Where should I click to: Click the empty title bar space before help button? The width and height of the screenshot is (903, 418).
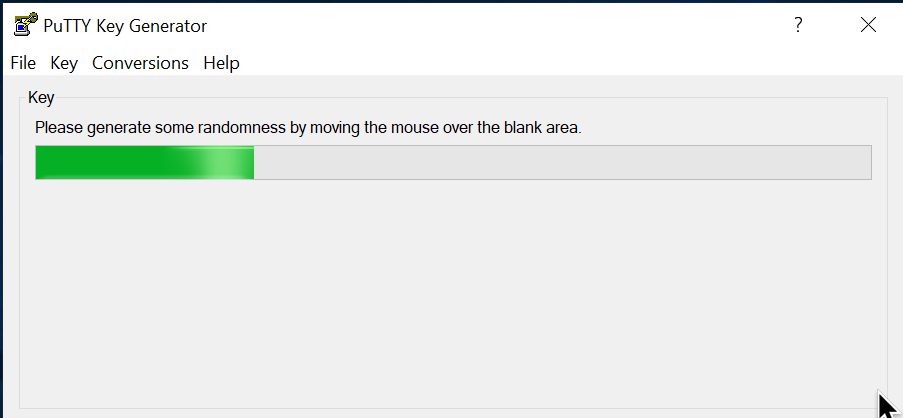click(x=495, y=25)
